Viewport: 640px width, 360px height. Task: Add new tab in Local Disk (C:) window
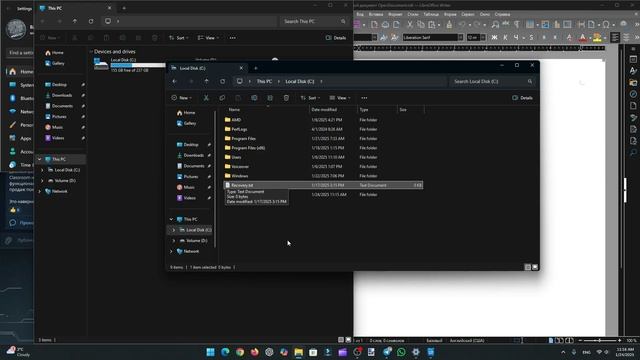pyautogui.click(x=256, y=68)
